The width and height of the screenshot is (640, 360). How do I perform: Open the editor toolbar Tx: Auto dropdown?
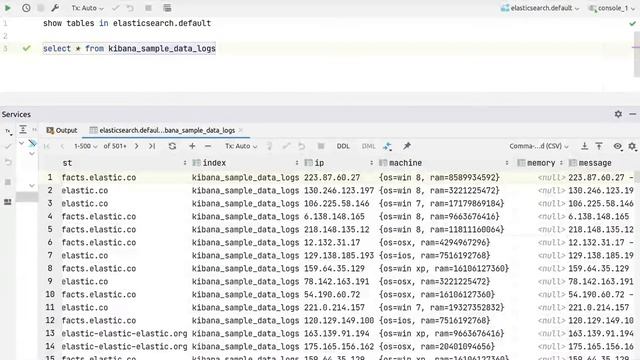pyautogui.click(x=87, y=8)
